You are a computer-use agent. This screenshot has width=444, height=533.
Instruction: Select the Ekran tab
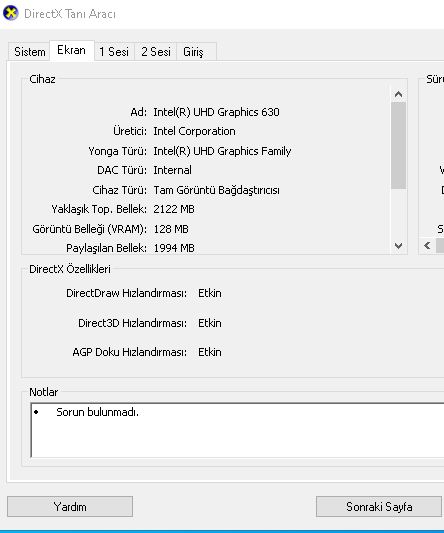point(72,50)
